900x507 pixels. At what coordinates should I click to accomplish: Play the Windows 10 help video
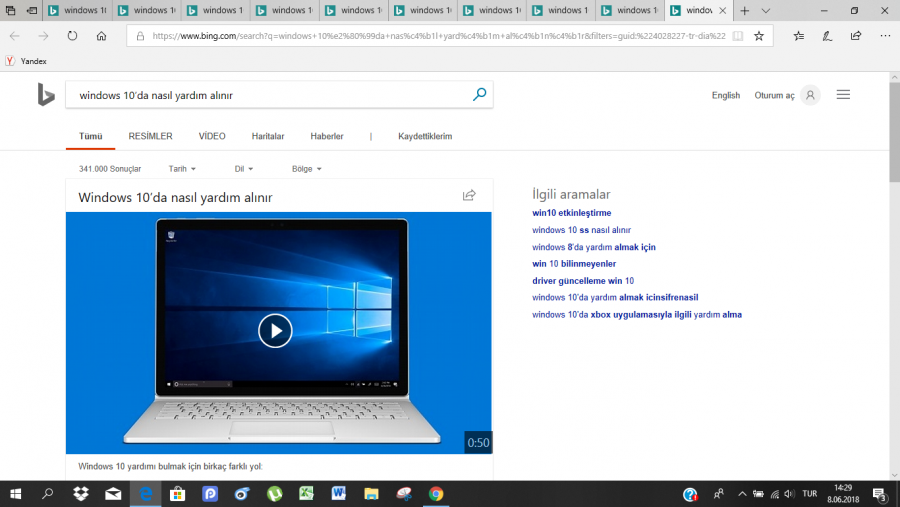275,331
